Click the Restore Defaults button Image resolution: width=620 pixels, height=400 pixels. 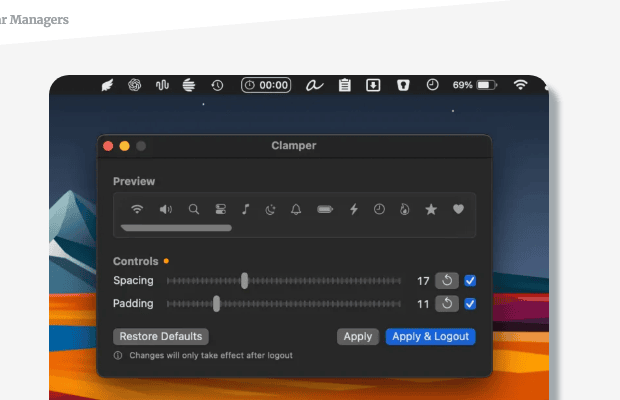[x=161, y=336]
